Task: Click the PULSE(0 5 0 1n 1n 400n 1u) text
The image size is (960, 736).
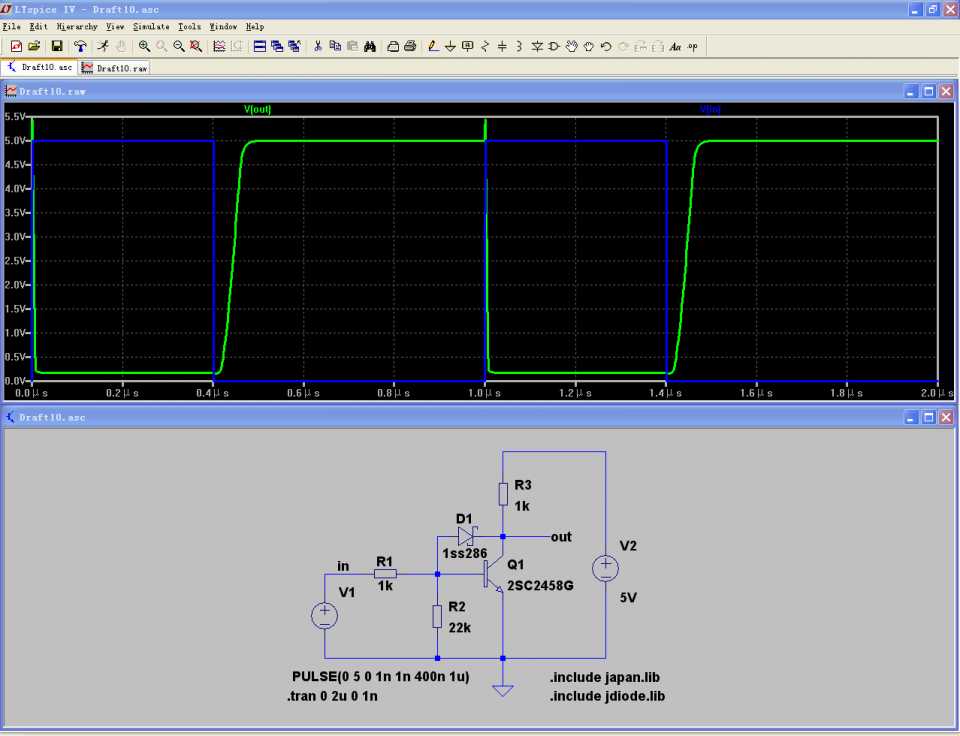Action: tap(381, 677)
